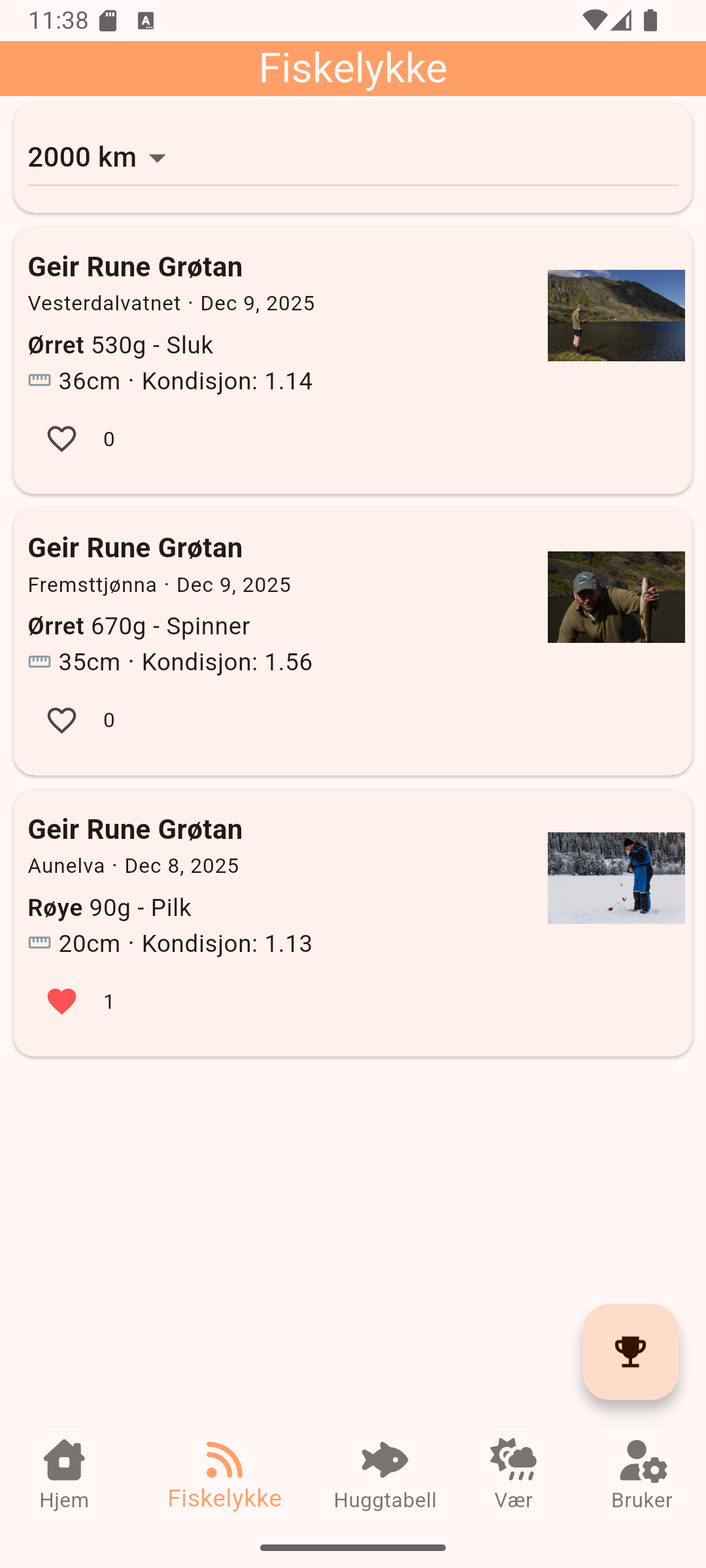
Task: Open the trophy leaderboard button
Action: tap(630, 1351)
